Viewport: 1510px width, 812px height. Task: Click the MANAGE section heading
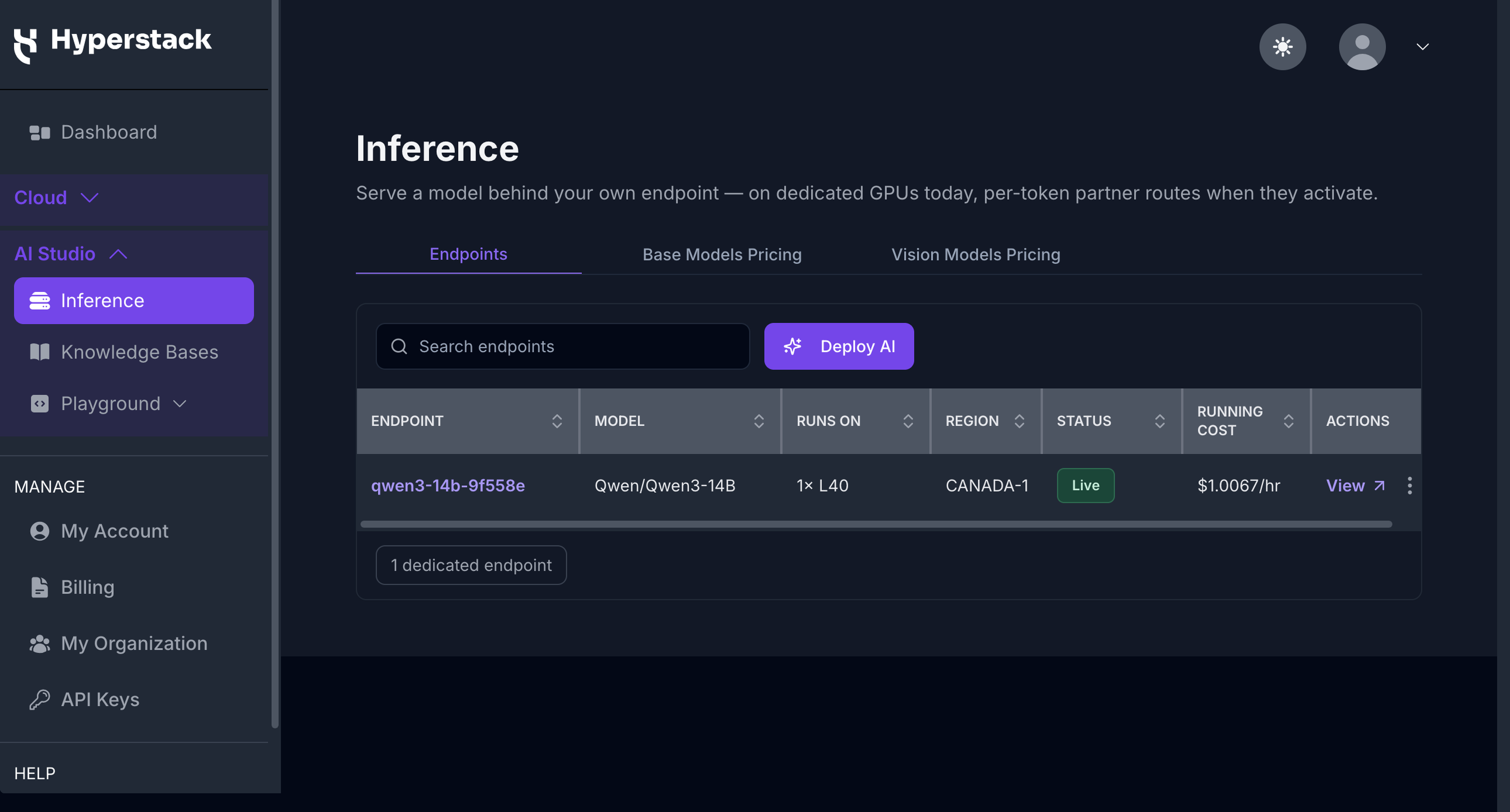(50, 487)
